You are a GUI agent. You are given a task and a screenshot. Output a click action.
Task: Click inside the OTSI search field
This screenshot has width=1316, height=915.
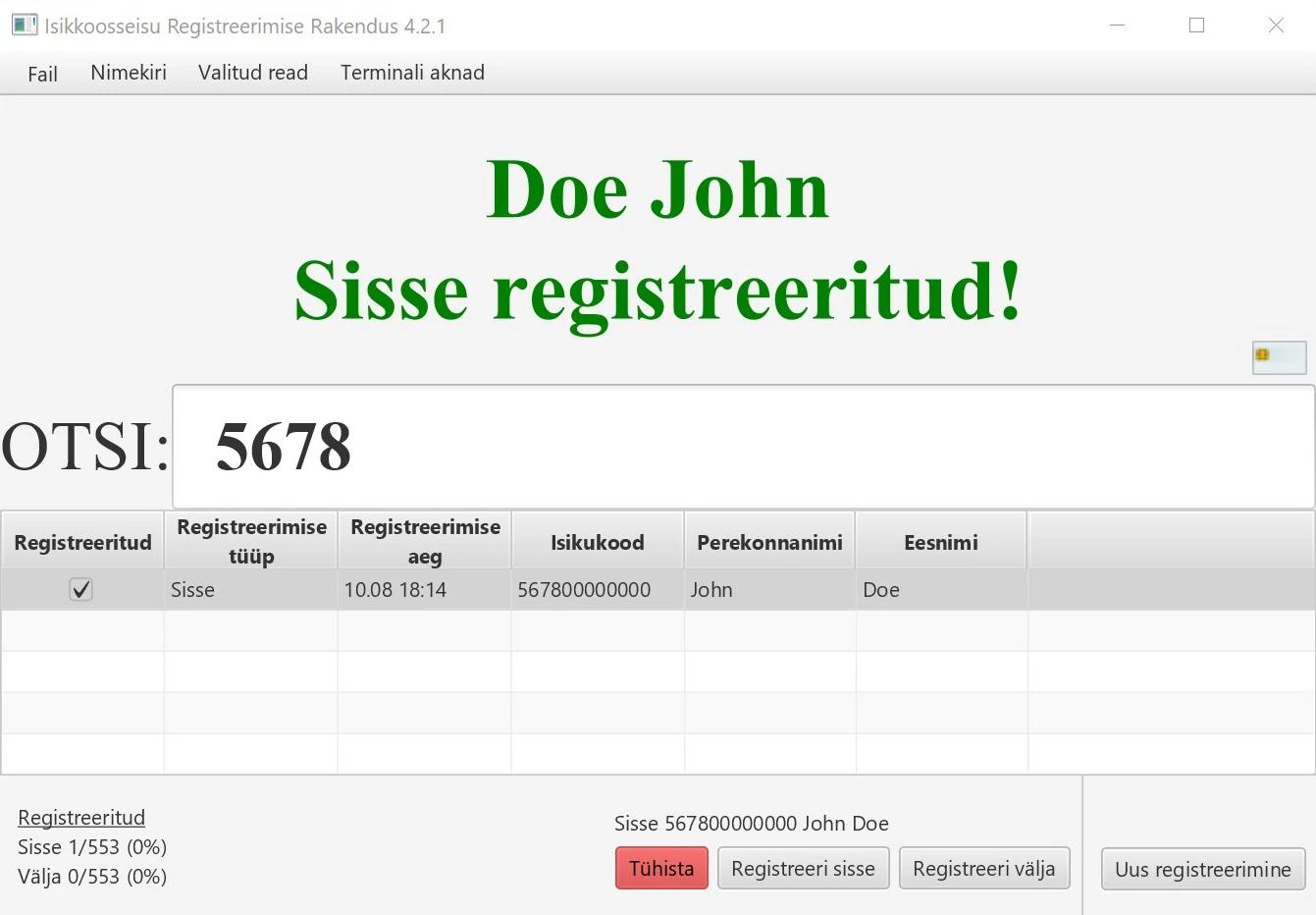(687, 447)
